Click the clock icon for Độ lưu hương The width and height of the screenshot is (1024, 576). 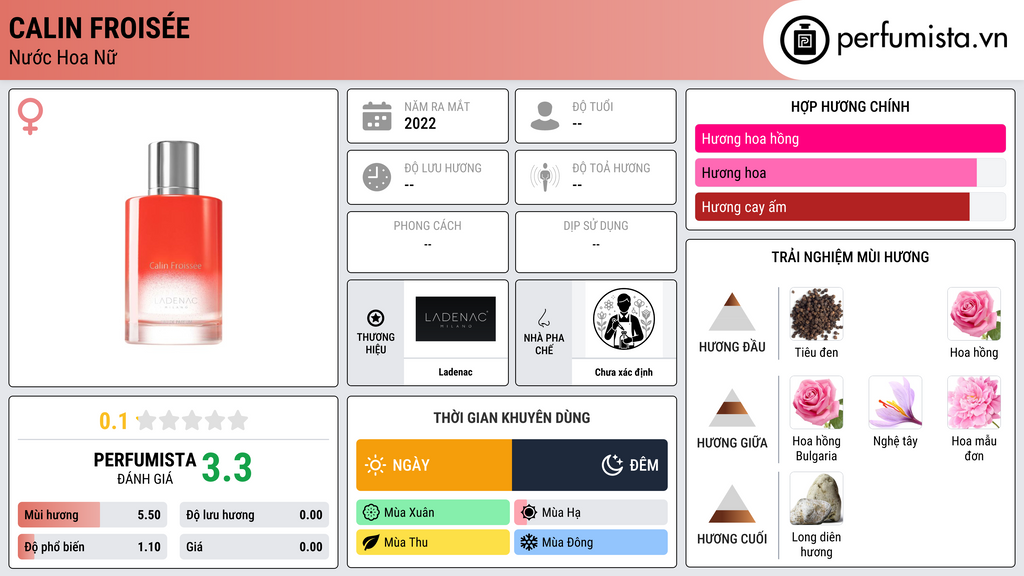point(377,177)
